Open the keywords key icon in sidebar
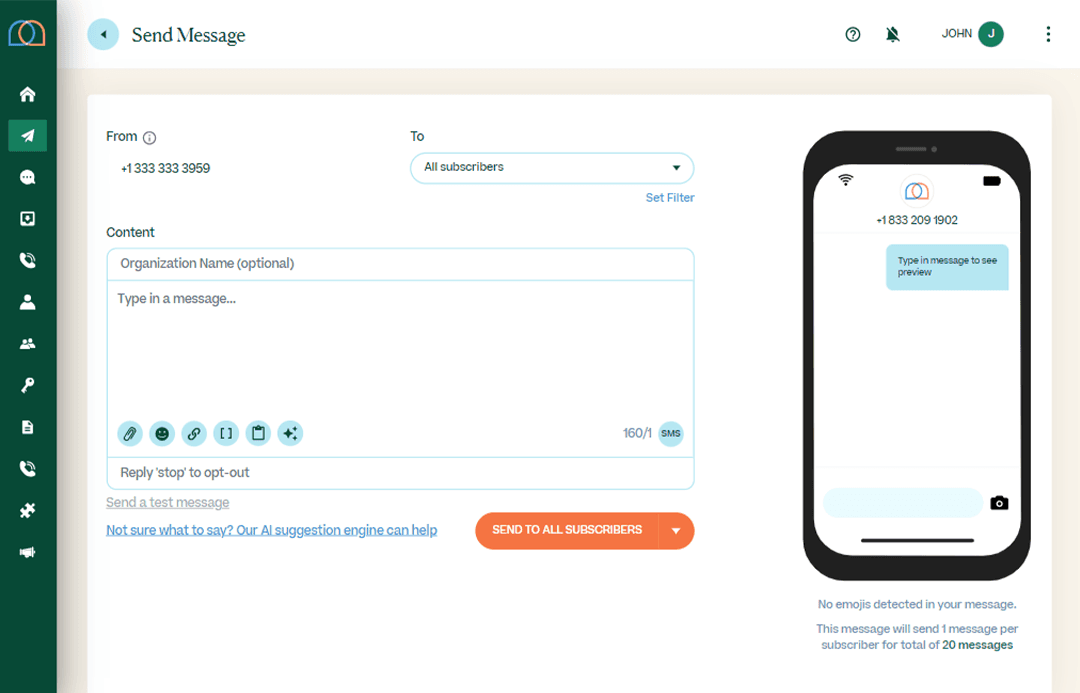Screen dimensions: 1080x693 click(x=28, y=385)
